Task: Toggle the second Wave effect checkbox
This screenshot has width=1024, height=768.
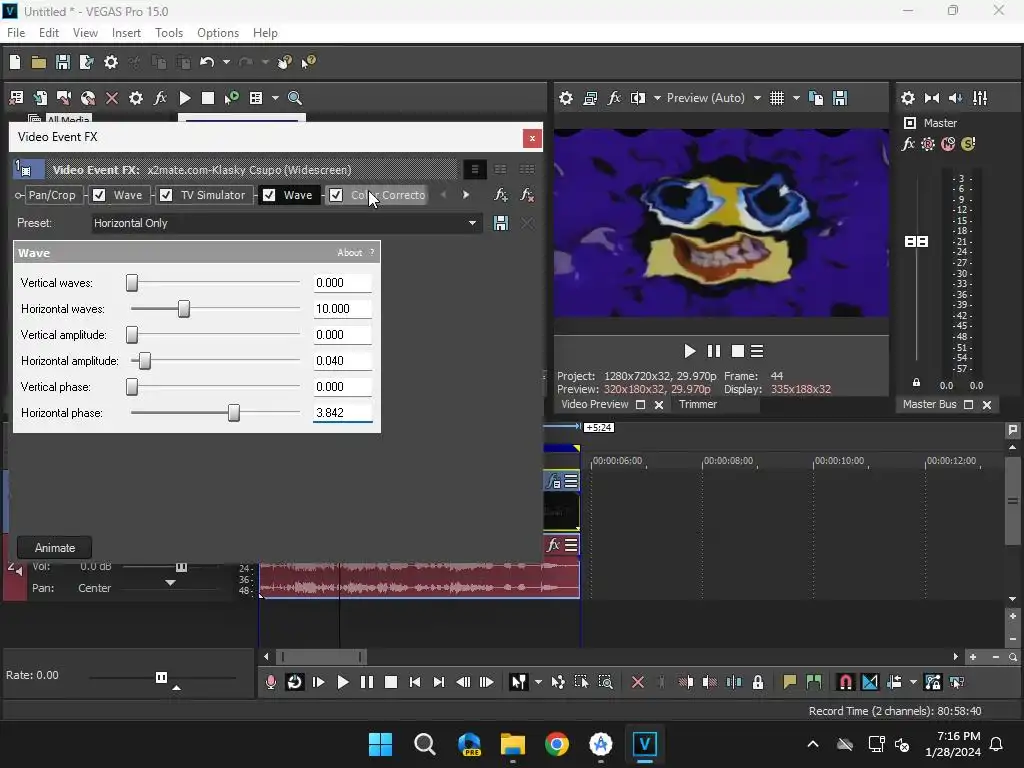Action: coord(268,195)
